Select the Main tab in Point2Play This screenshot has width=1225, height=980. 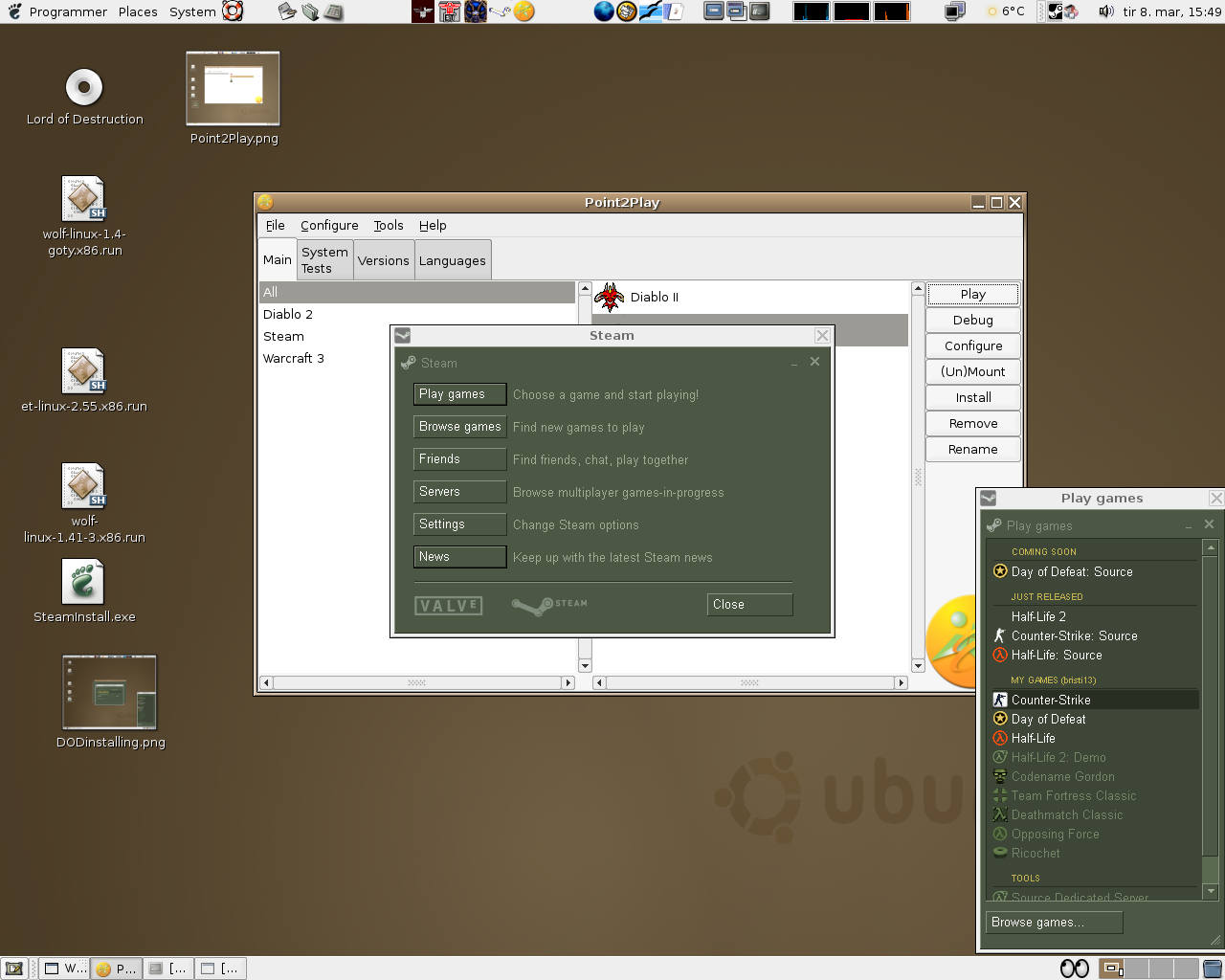pyautogui.click(x=278, y=259)
